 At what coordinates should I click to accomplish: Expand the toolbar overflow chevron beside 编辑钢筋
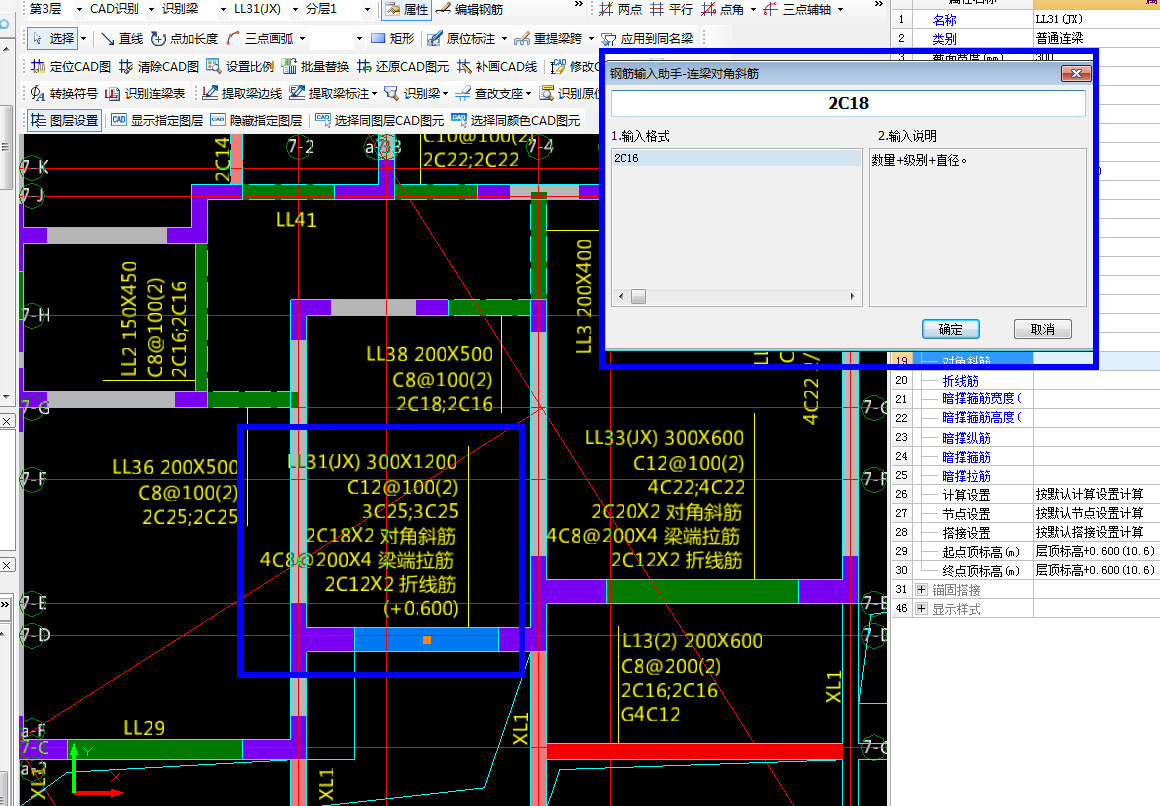click(578, 5)
